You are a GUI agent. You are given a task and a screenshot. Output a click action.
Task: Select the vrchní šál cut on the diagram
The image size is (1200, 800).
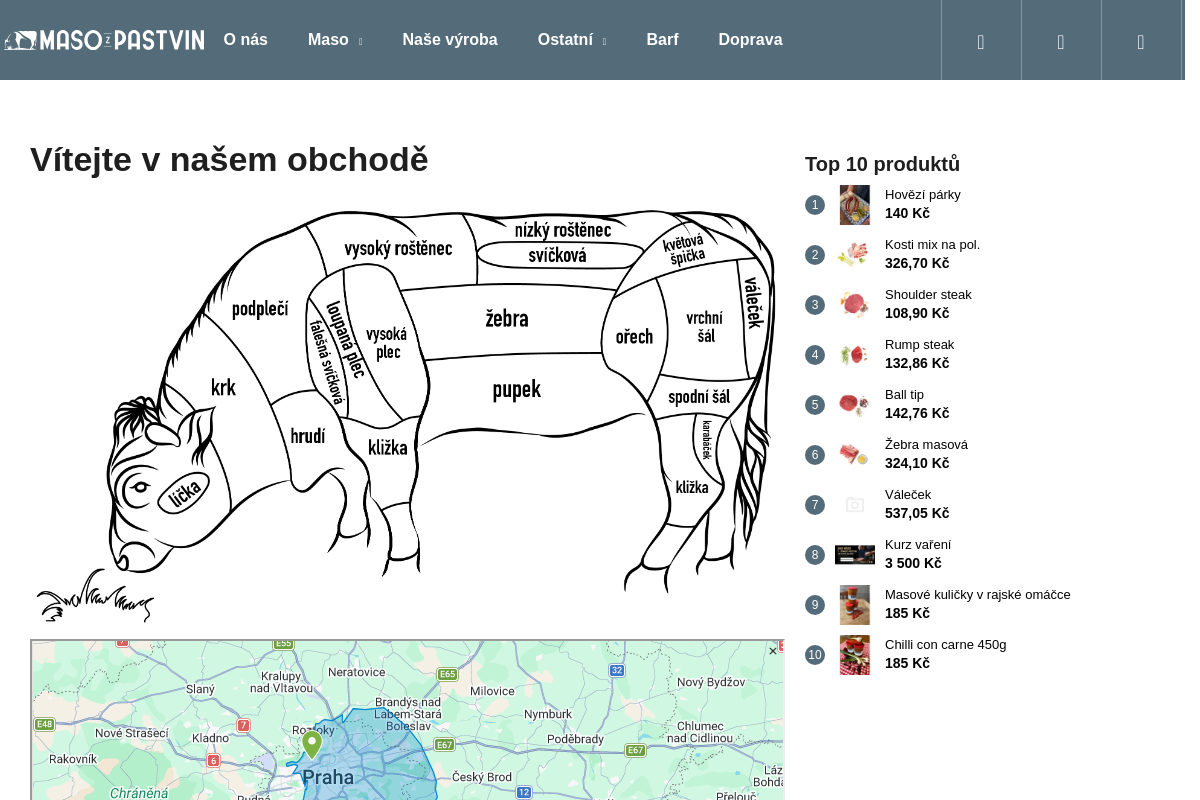[705, 327]
